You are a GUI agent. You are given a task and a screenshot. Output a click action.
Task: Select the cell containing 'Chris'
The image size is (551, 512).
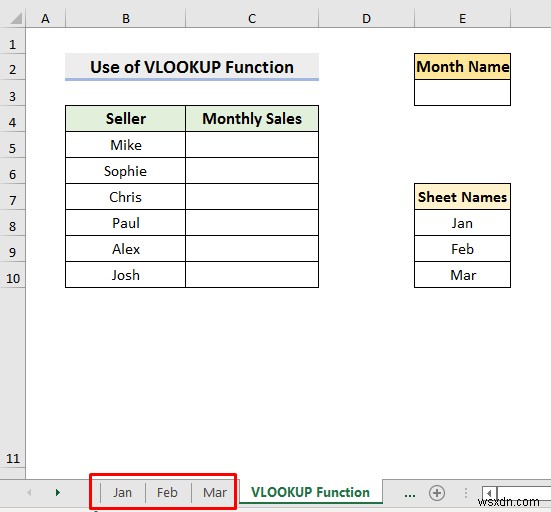[x=125, y=197]
